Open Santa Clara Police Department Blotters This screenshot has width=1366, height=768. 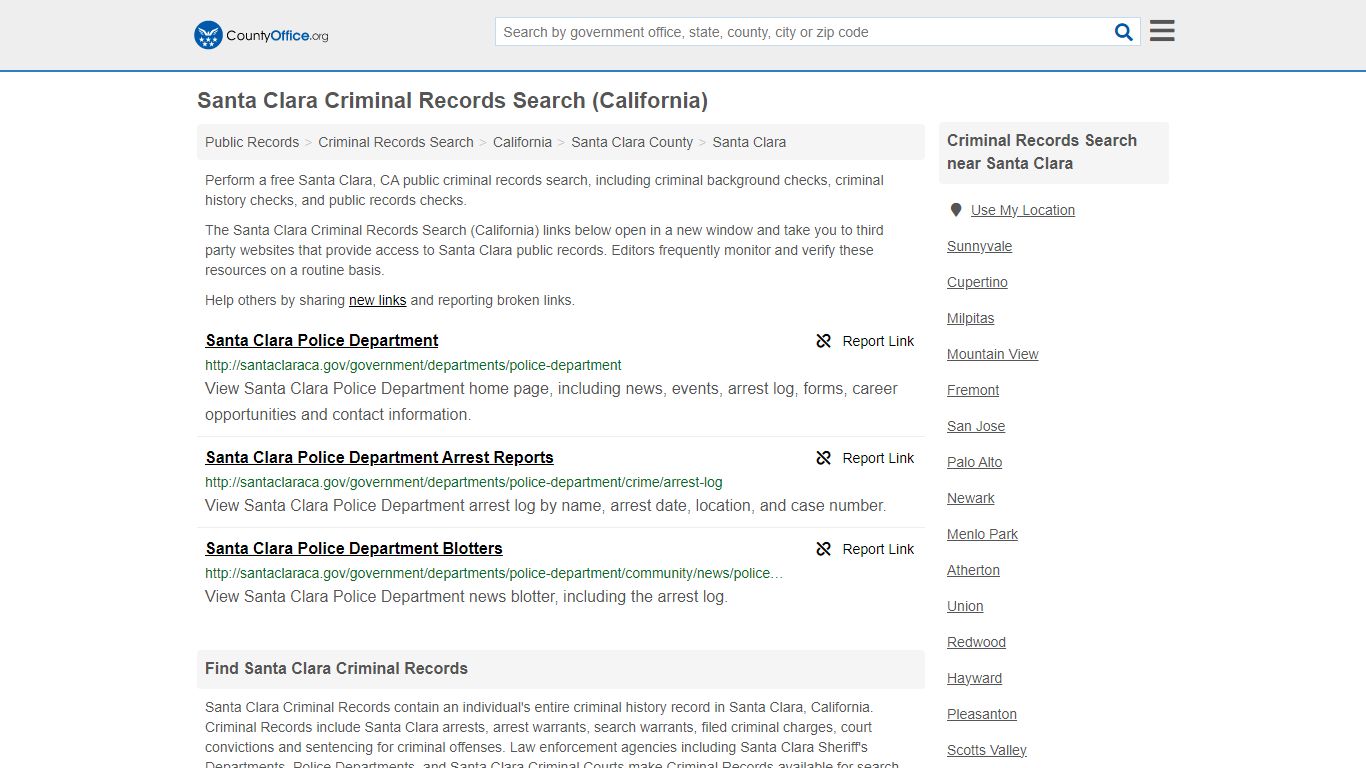[x=354, y=549]
